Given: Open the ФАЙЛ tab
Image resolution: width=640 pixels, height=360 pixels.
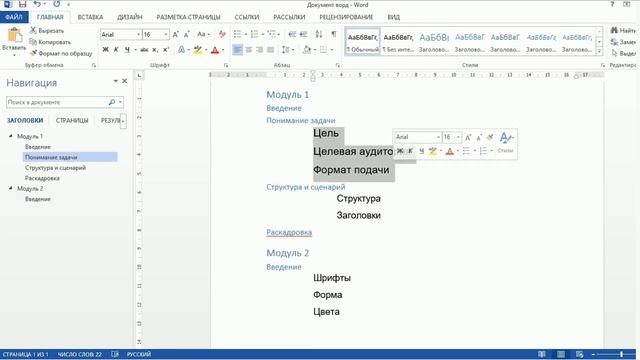Looking at the screenshot, I should 14,17.
